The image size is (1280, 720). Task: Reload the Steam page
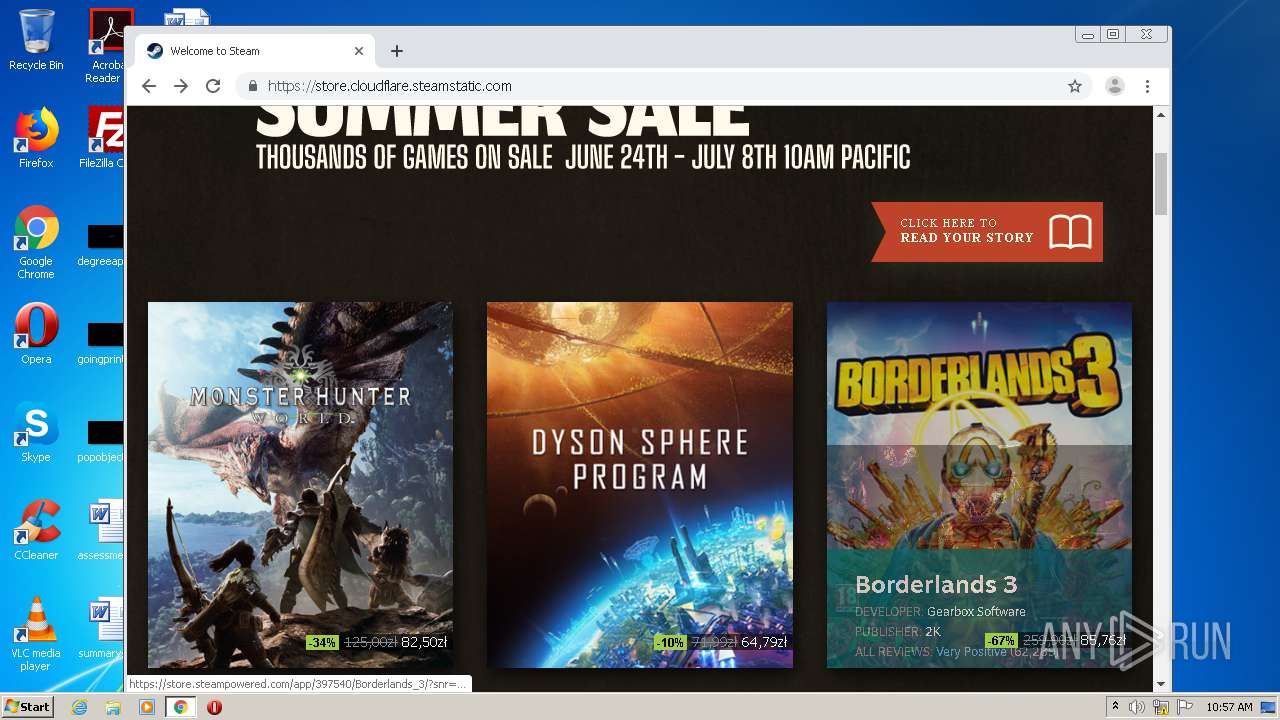(x=213, y=86)
